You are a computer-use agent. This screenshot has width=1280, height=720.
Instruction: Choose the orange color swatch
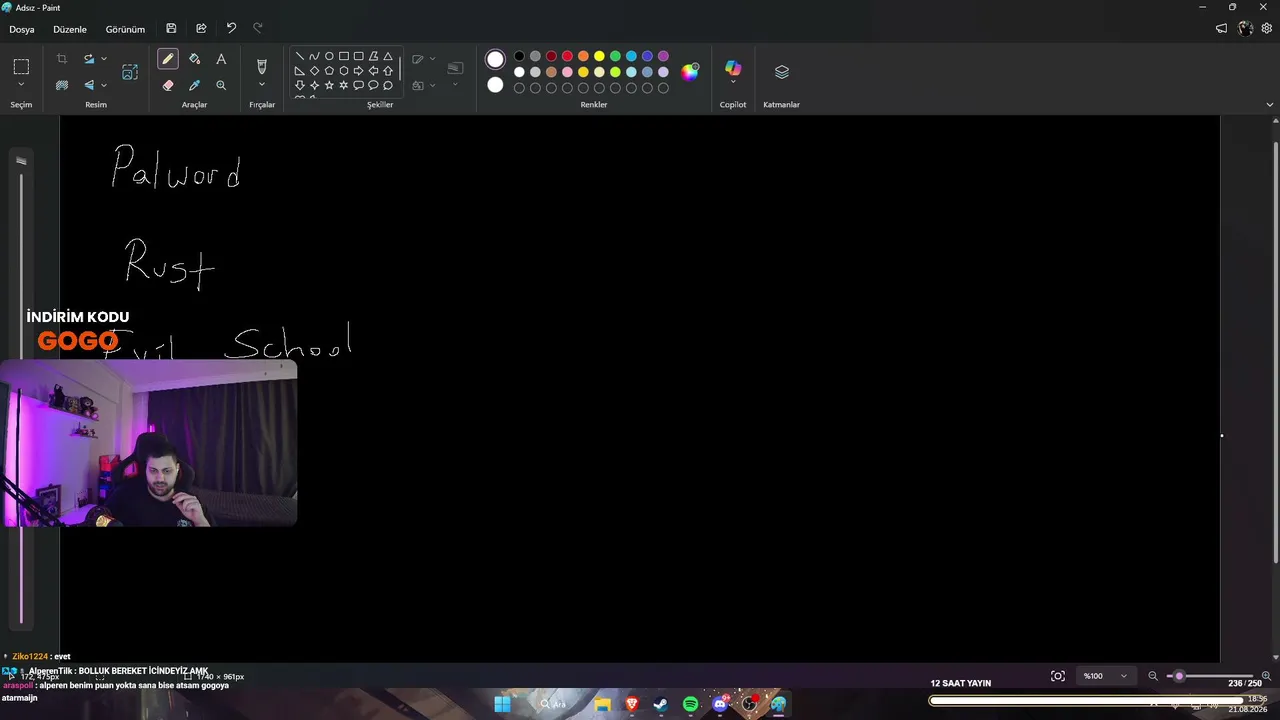click(x=583, y=56)
